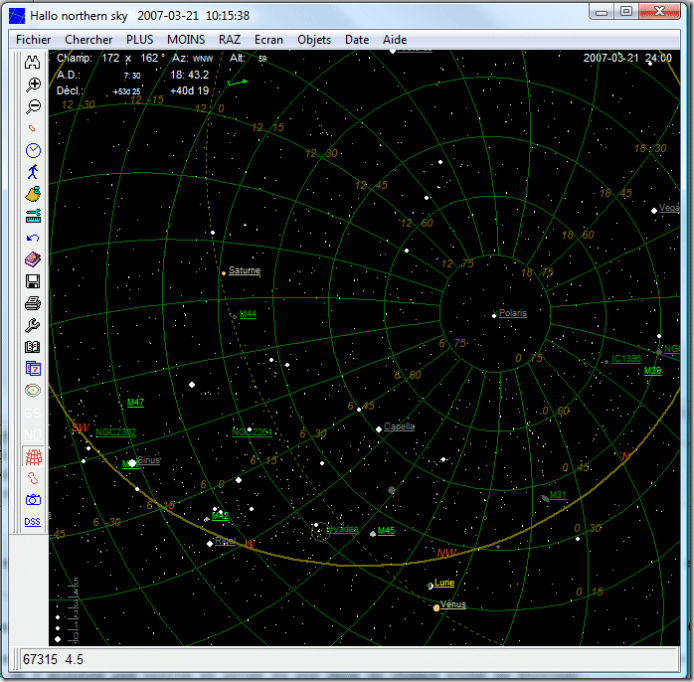This screenshot has width=694, height=682.
Task: Zoom out with the minus magnifier
Action: [33, 106]
